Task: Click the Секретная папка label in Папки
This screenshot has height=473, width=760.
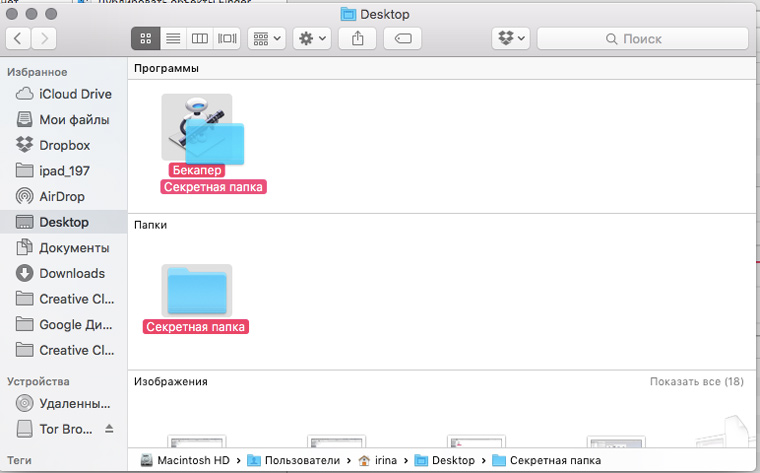Action: coord(196,327)
